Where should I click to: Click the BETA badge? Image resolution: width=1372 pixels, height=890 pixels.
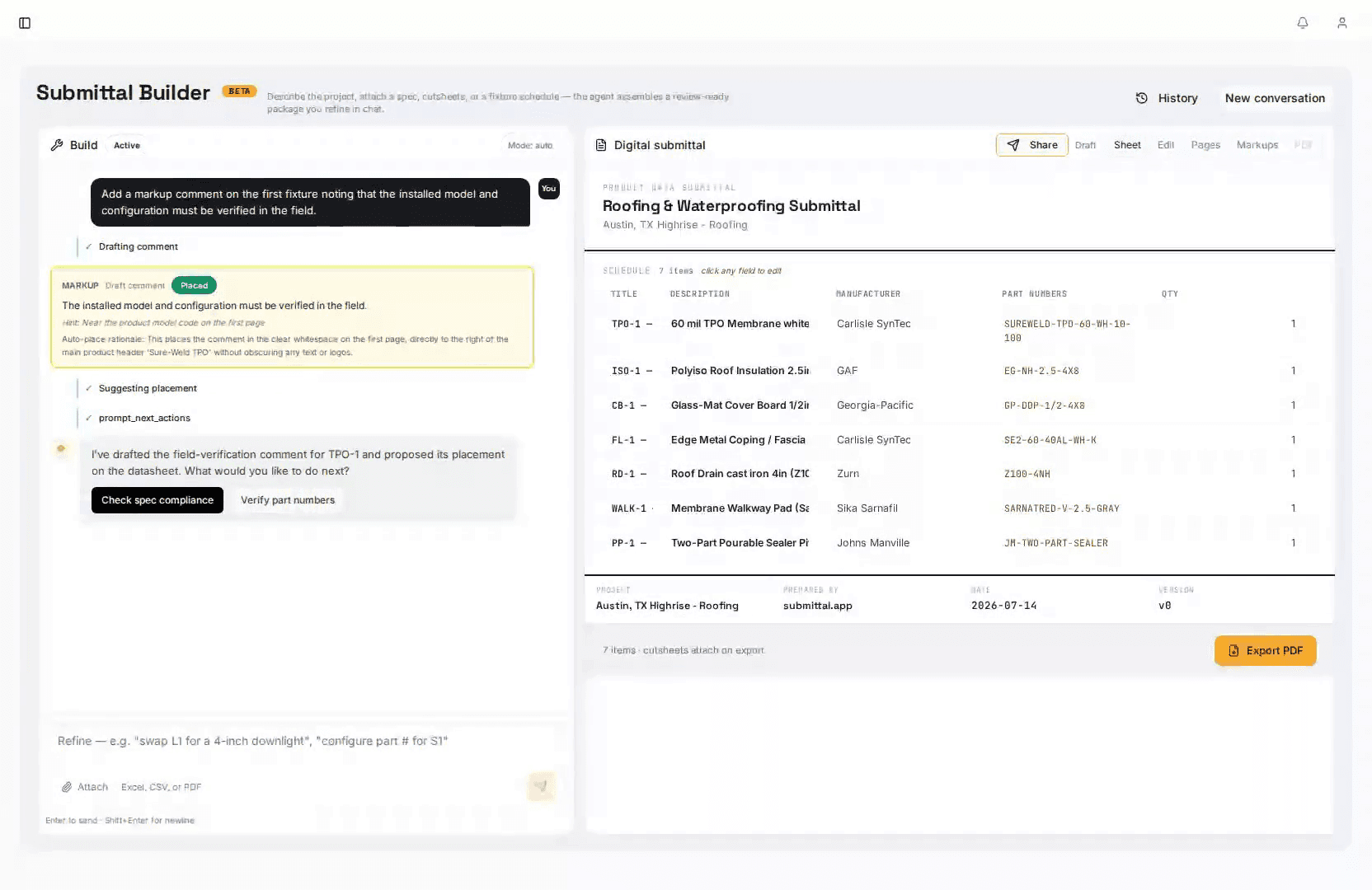click(x=239, y=91)
